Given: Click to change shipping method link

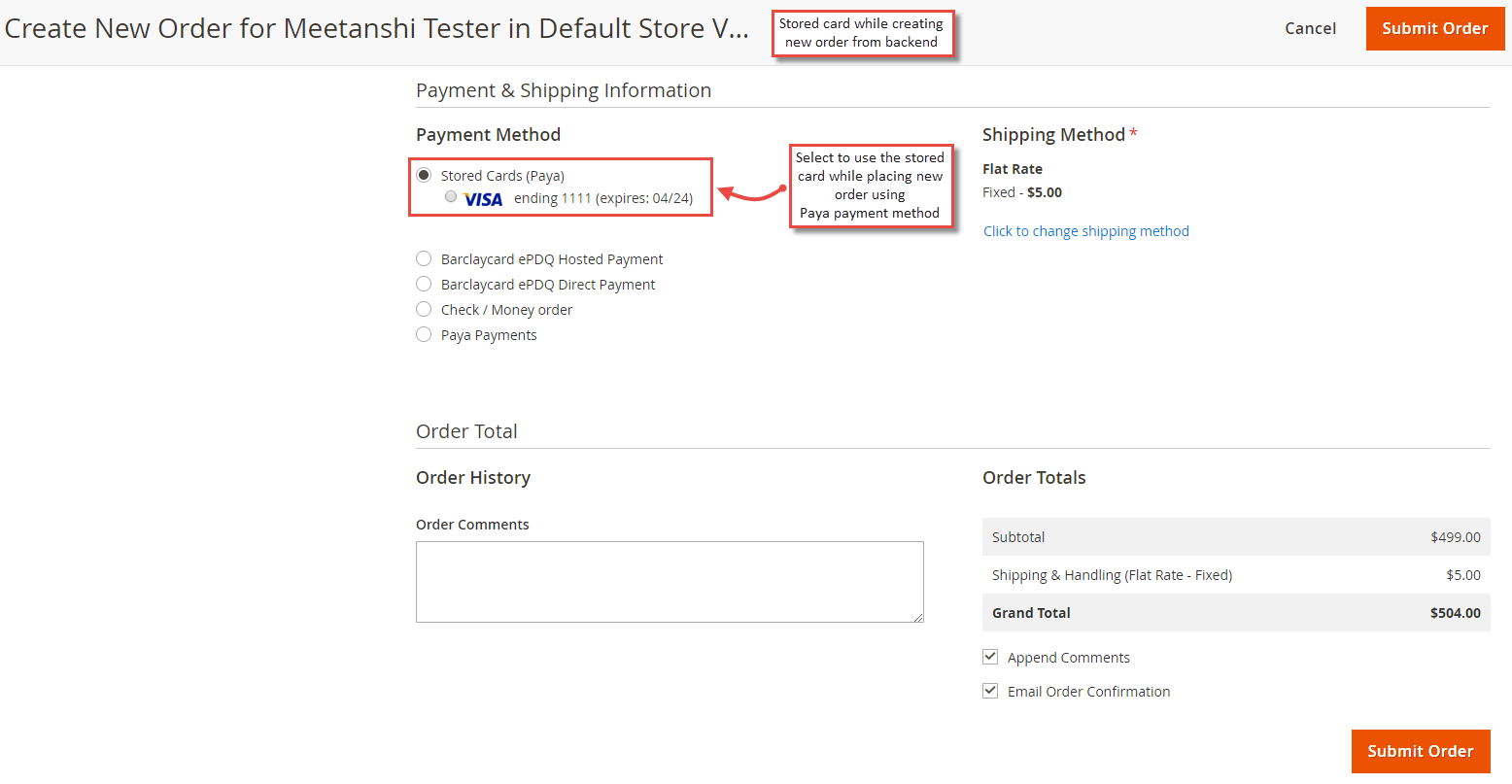Looking at the screenshot, I should (x=1085, y=231).
